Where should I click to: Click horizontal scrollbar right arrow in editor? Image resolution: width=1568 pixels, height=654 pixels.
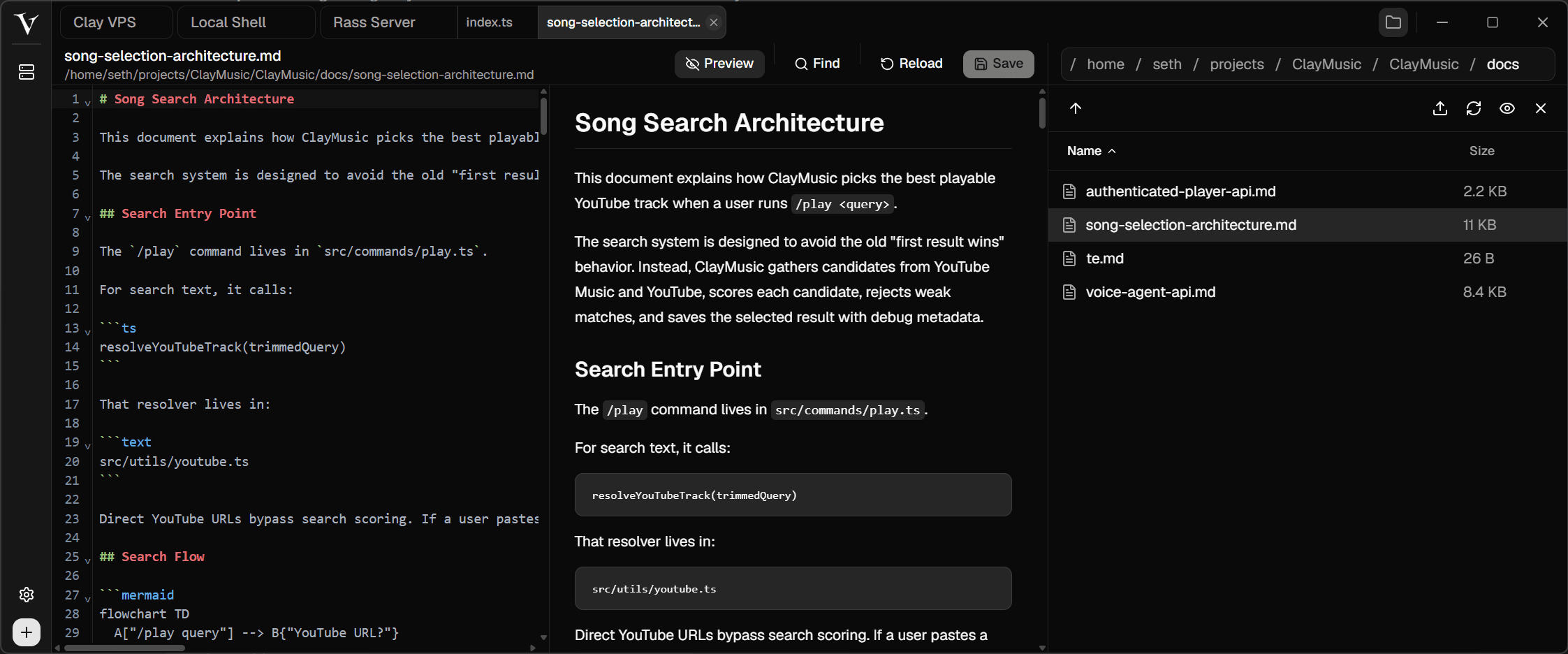533,648
